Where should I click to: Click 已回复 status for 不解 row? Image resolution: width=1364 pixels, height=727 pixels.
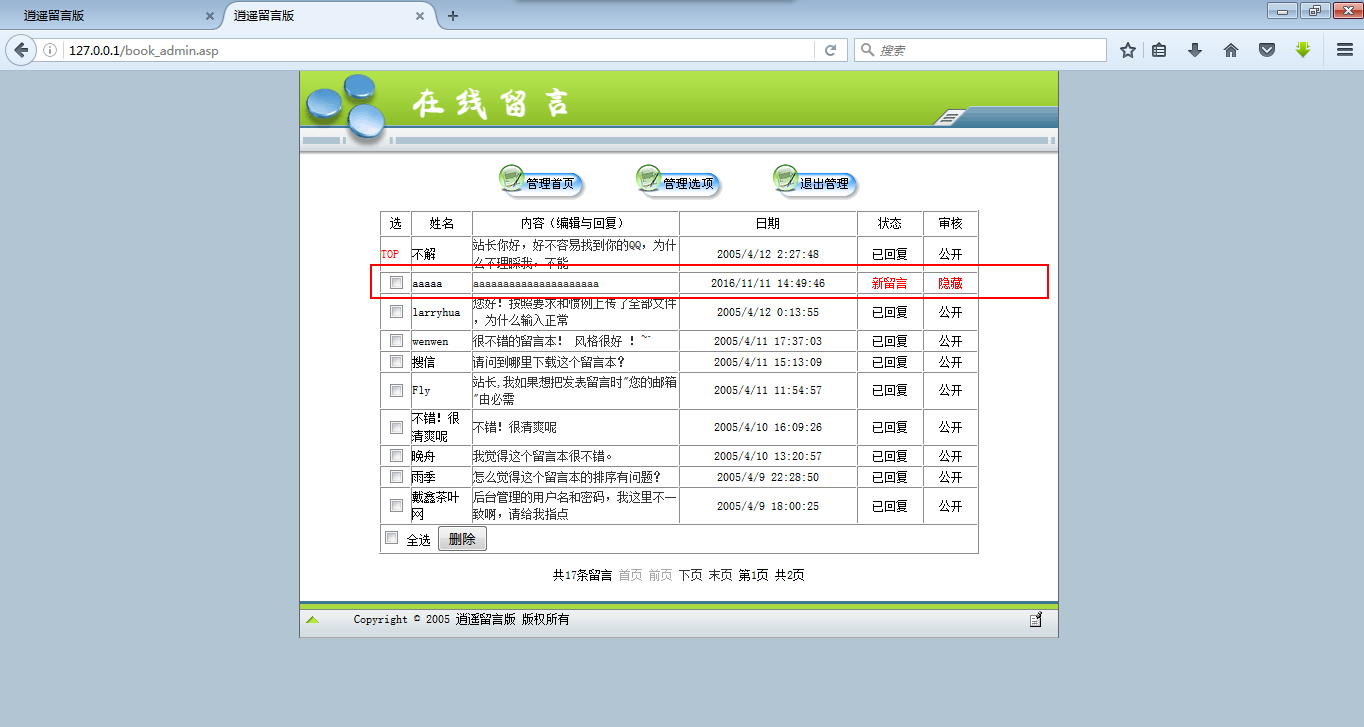(x=890, y=254)
